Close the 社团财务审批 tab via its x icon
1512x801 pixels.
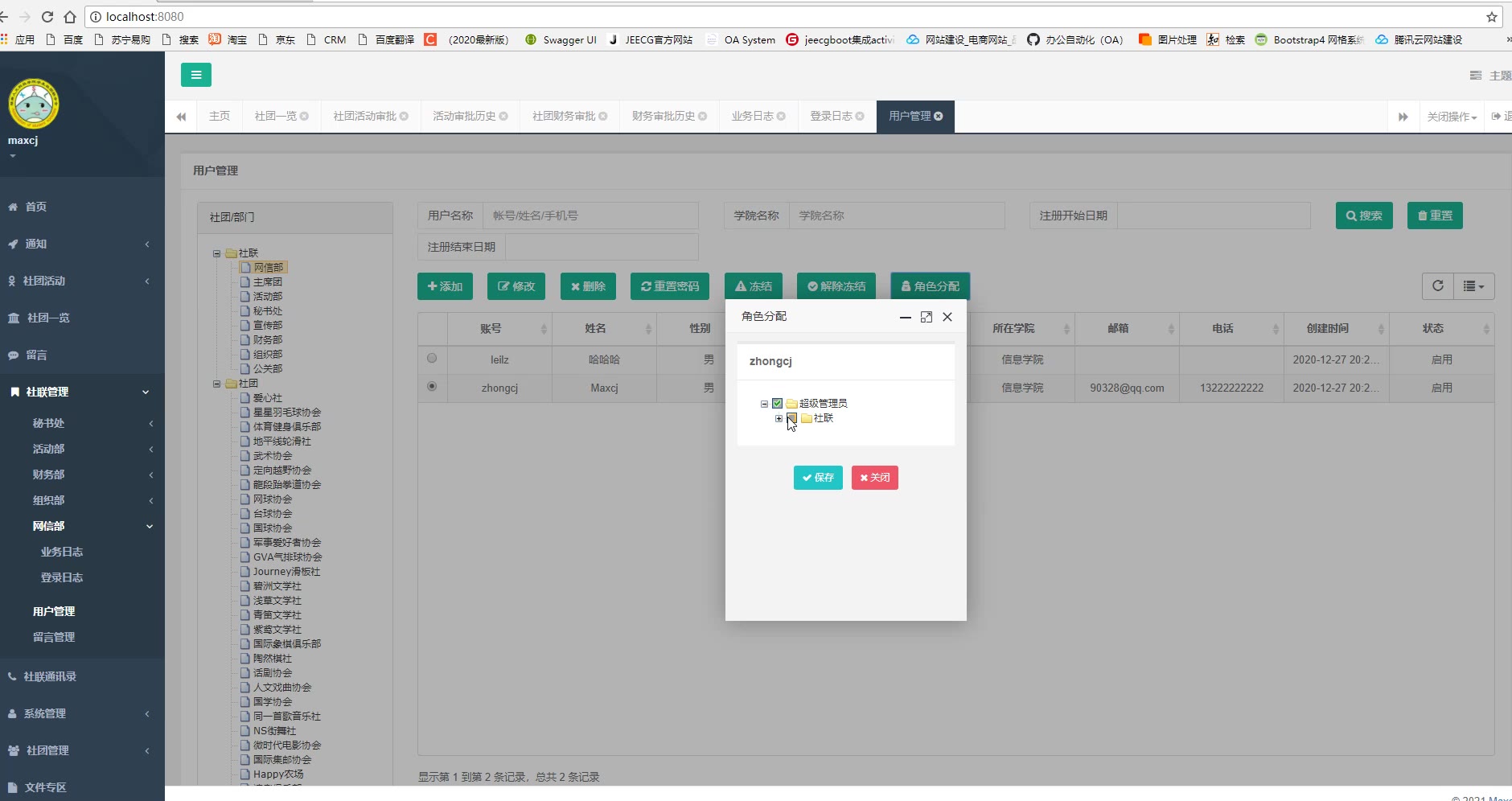coord(603,117)
